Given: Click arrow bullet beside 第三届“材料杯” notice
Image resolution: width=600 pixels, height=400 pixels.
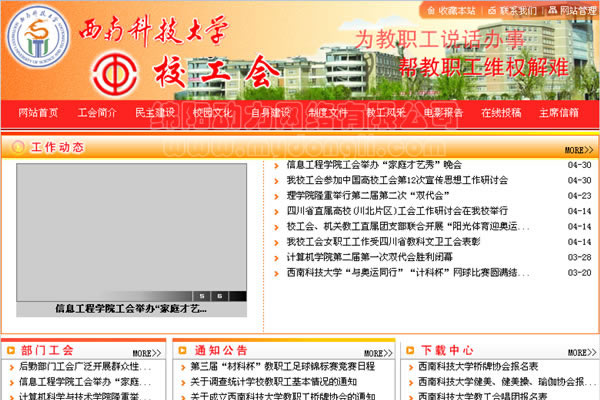Looking at the screenshot, I should [x=183, y=367].
